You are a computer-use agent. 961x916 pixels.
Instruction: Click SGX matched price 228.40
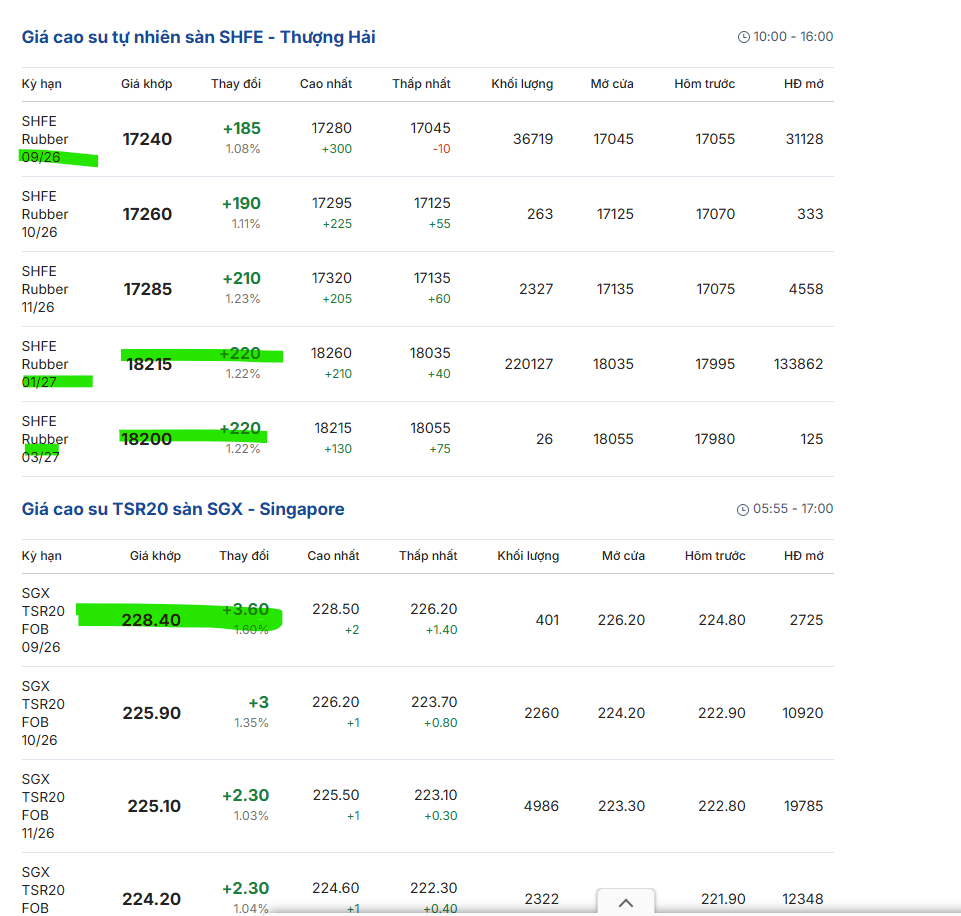click(x=151, y=620)
